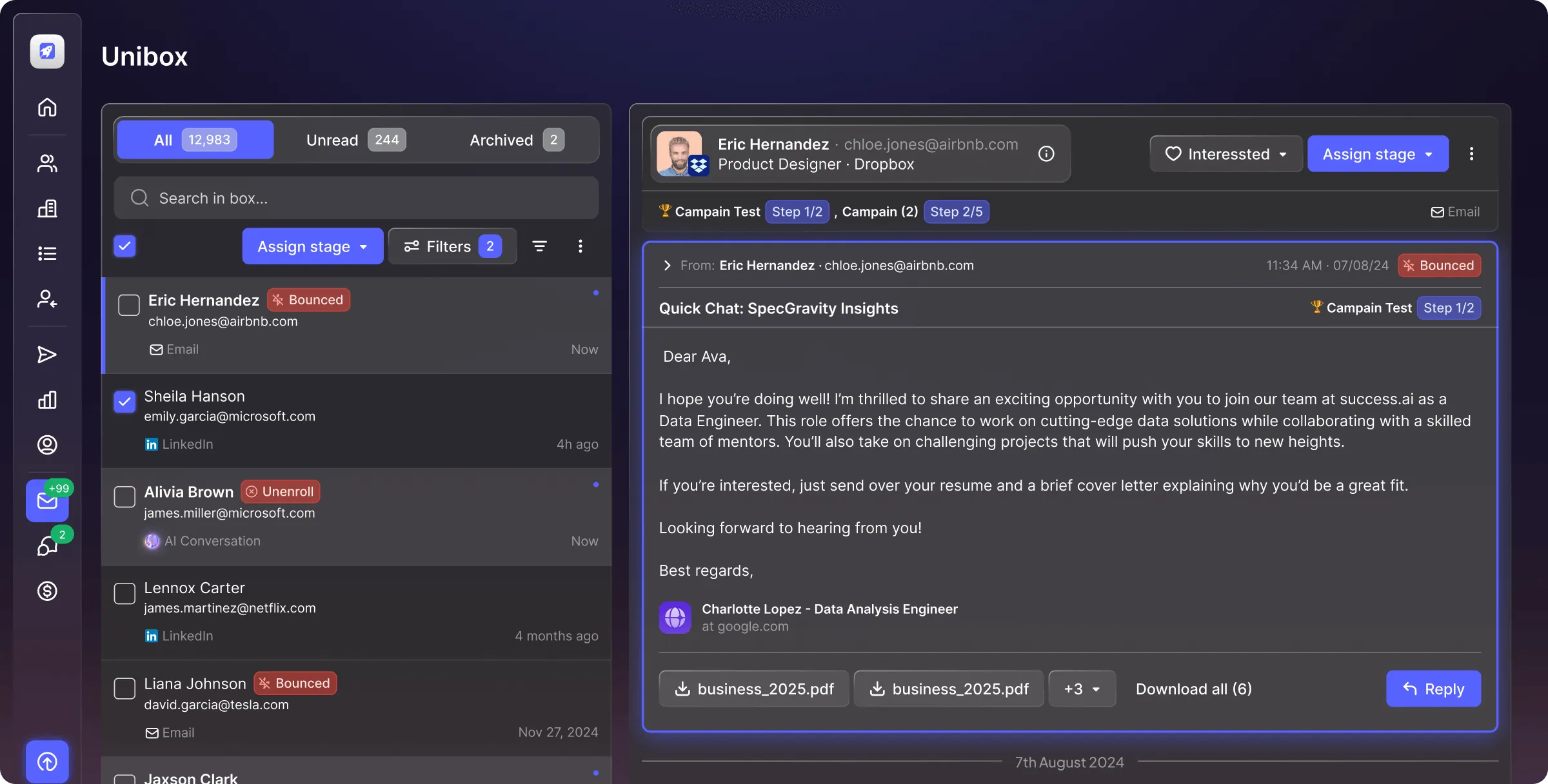Open the Home icon in sidebar

(47, 107)
